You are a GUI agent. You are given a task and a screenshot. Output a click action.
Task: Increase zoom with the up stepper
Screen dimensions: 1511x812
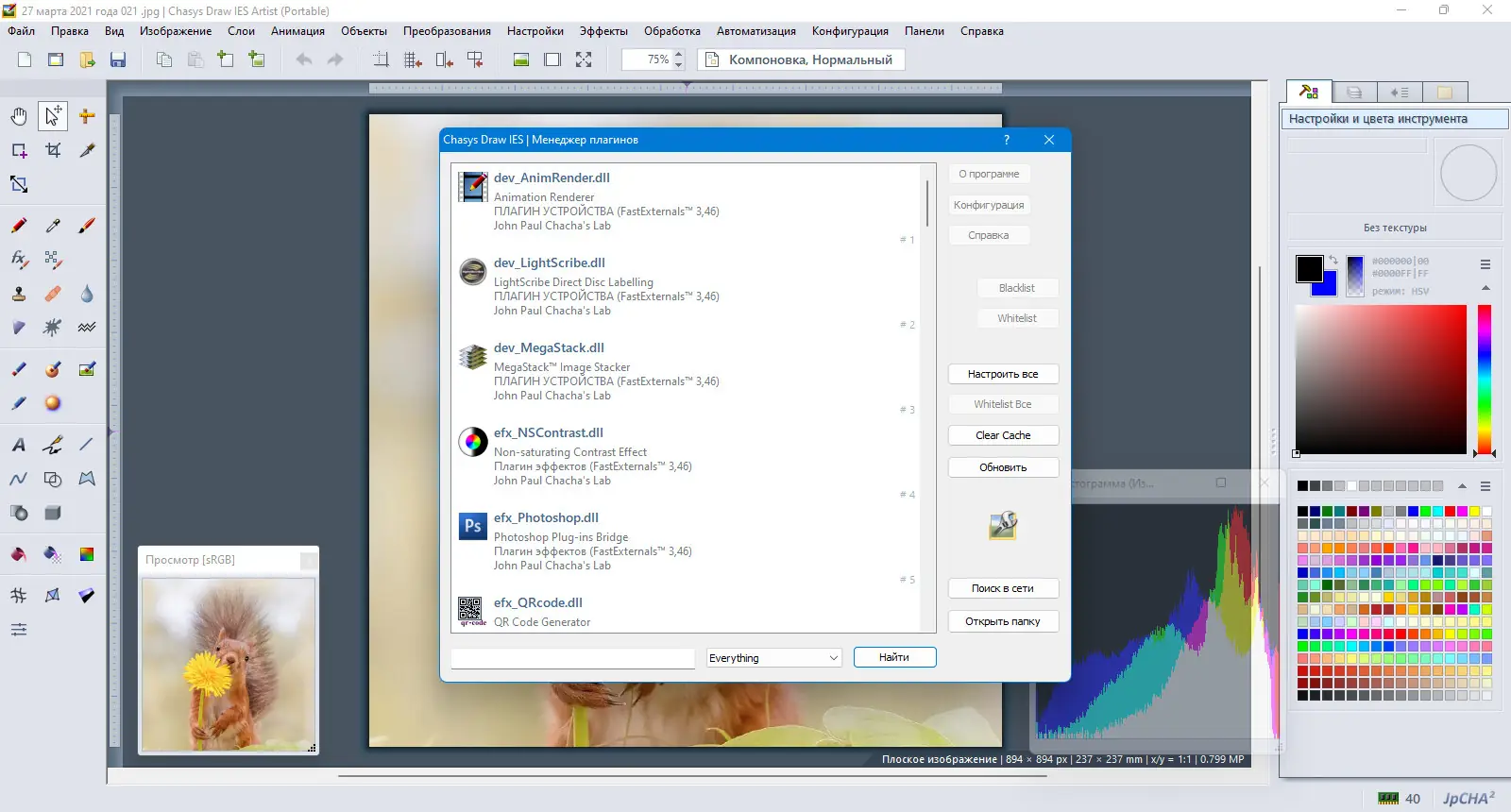(678, 54)
